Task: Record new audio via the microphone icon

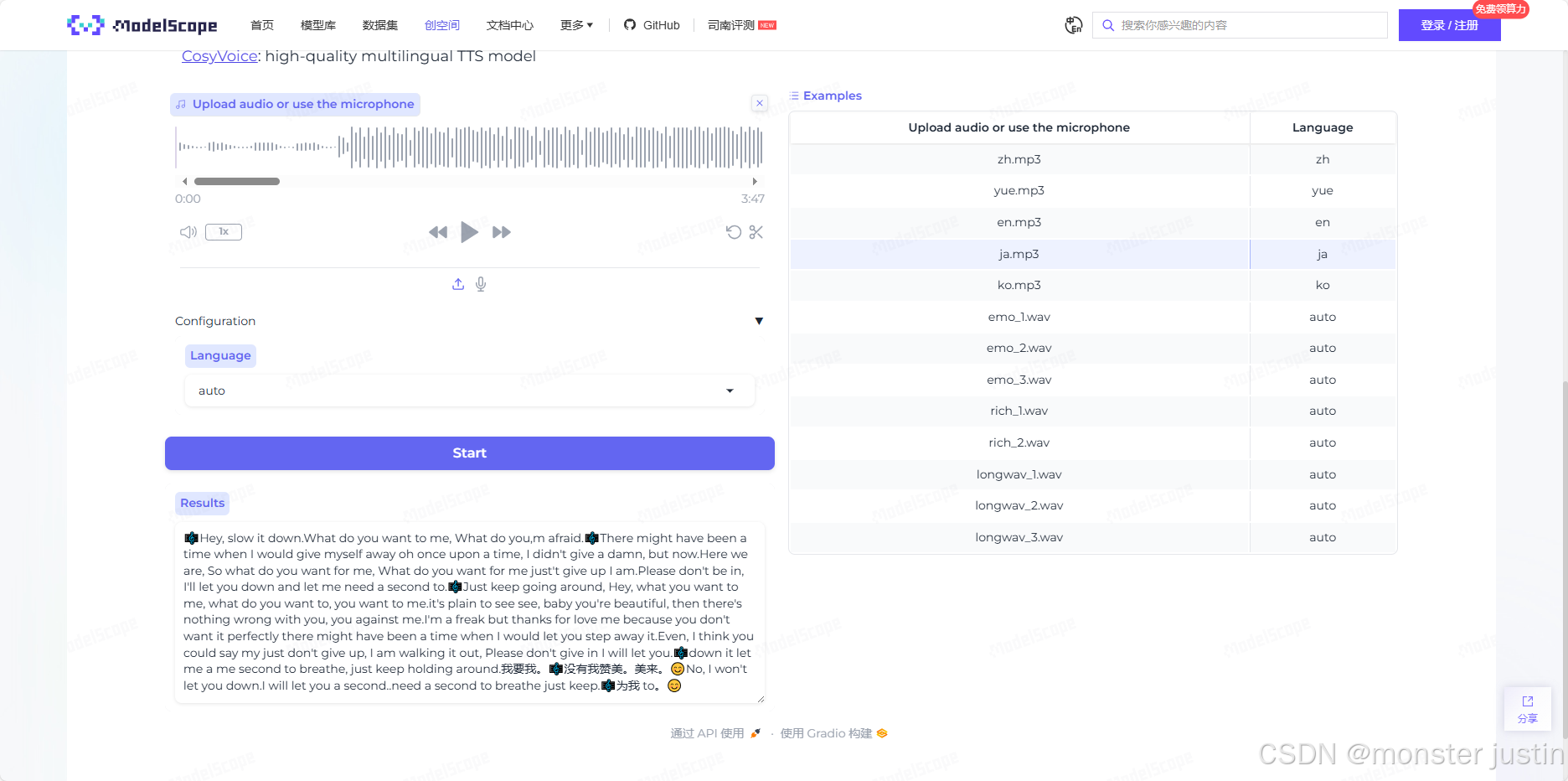Action: coord(481,284)
